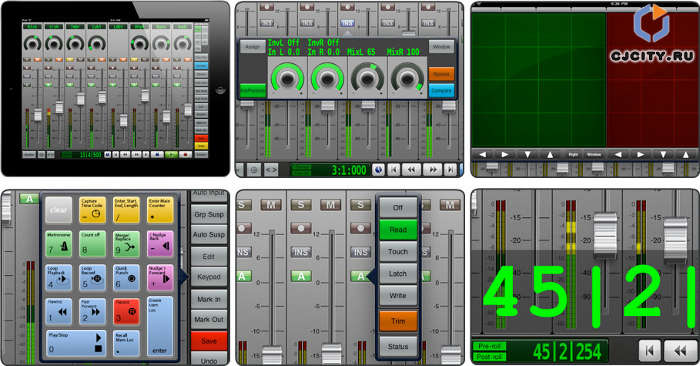Screen dimensions: 700x366
Task: Enable Post-roll in counter panel
Action: (x=490, y=356)
